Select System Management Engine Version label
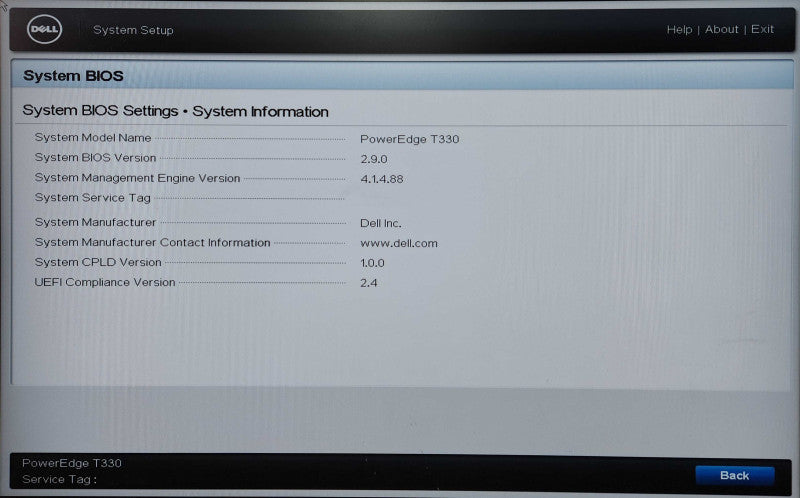 point(137,178)
